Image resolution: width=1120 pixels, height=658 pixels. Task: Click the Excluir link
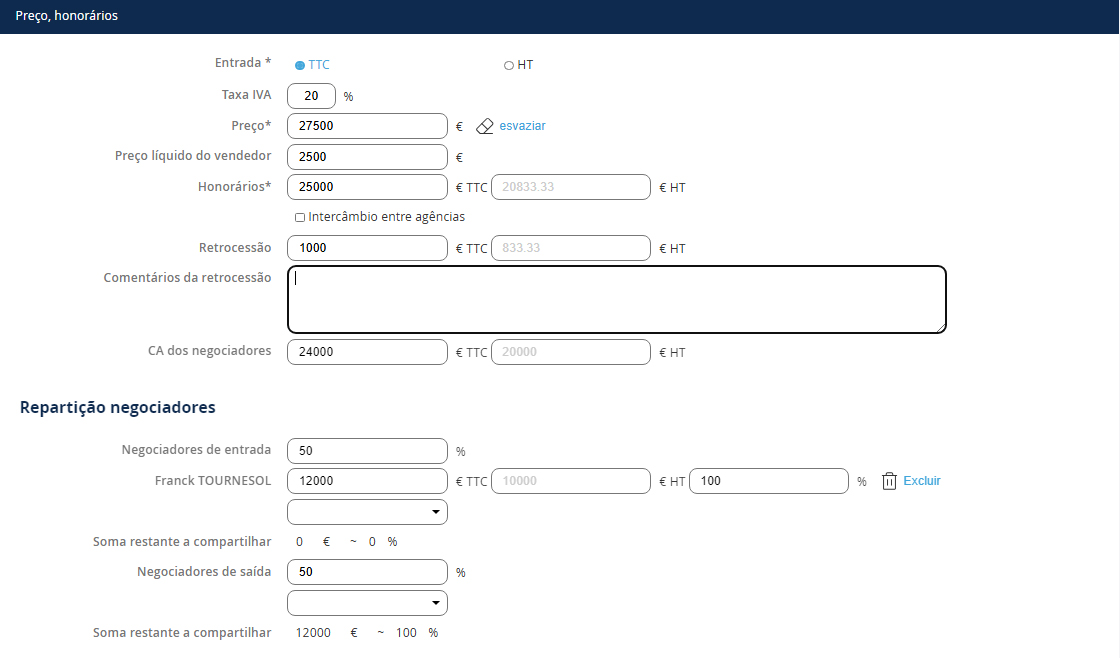[921, 481]
